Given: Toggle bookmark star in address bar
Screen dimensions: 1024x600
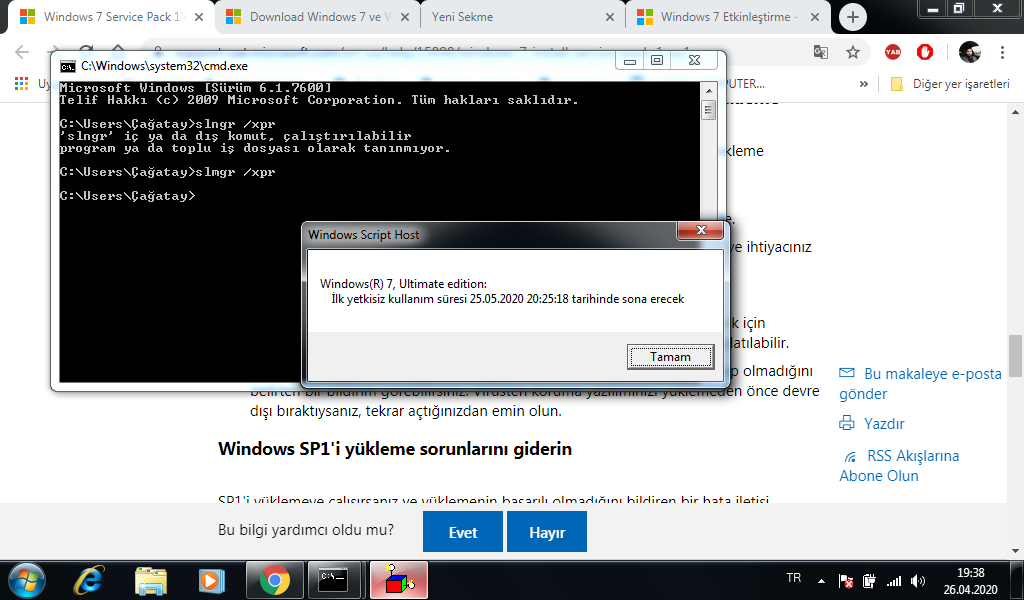Looking at the screenshot, I should [851, 50].
